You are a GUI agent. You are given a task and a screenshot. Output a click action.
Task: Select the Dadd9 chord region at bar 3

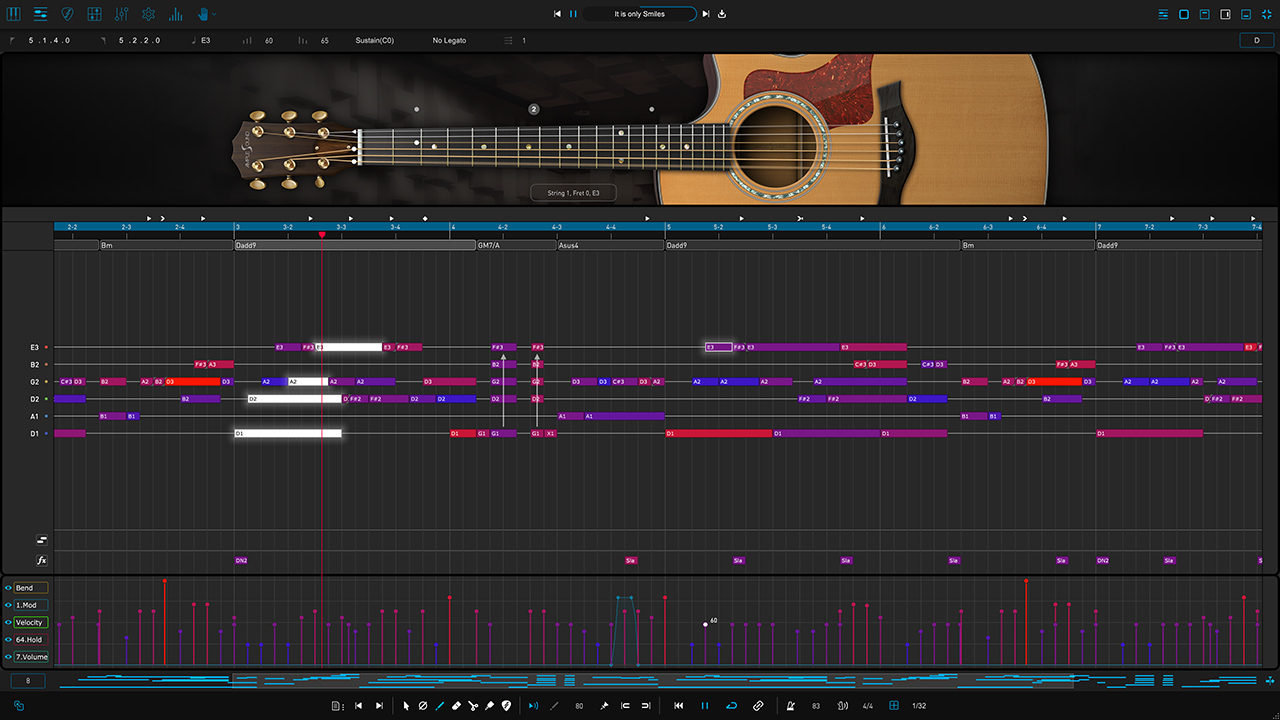point(355,245)
